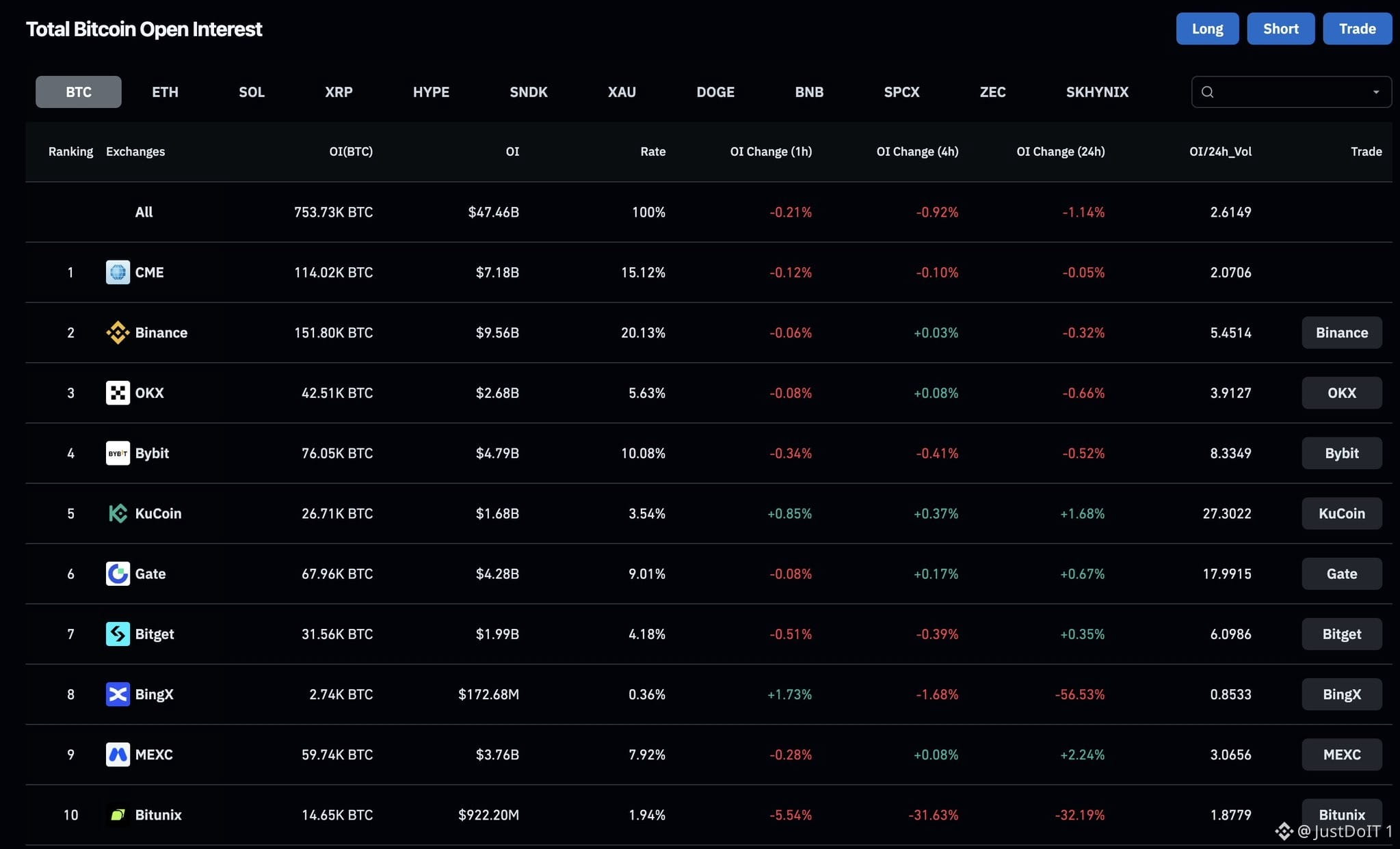Open the Bybit trade button
This screenshot has height=849, width=1400.
1341,453
